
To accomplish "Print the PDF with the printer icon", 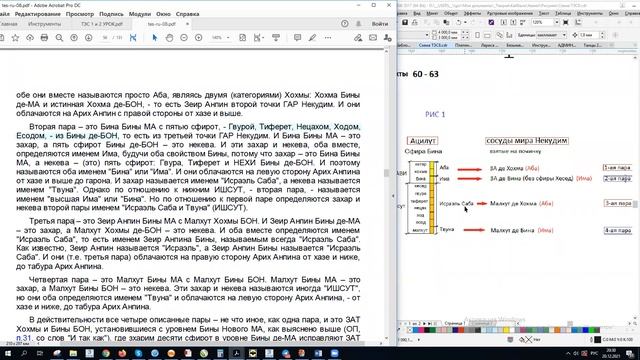I will tap(44, 38).
